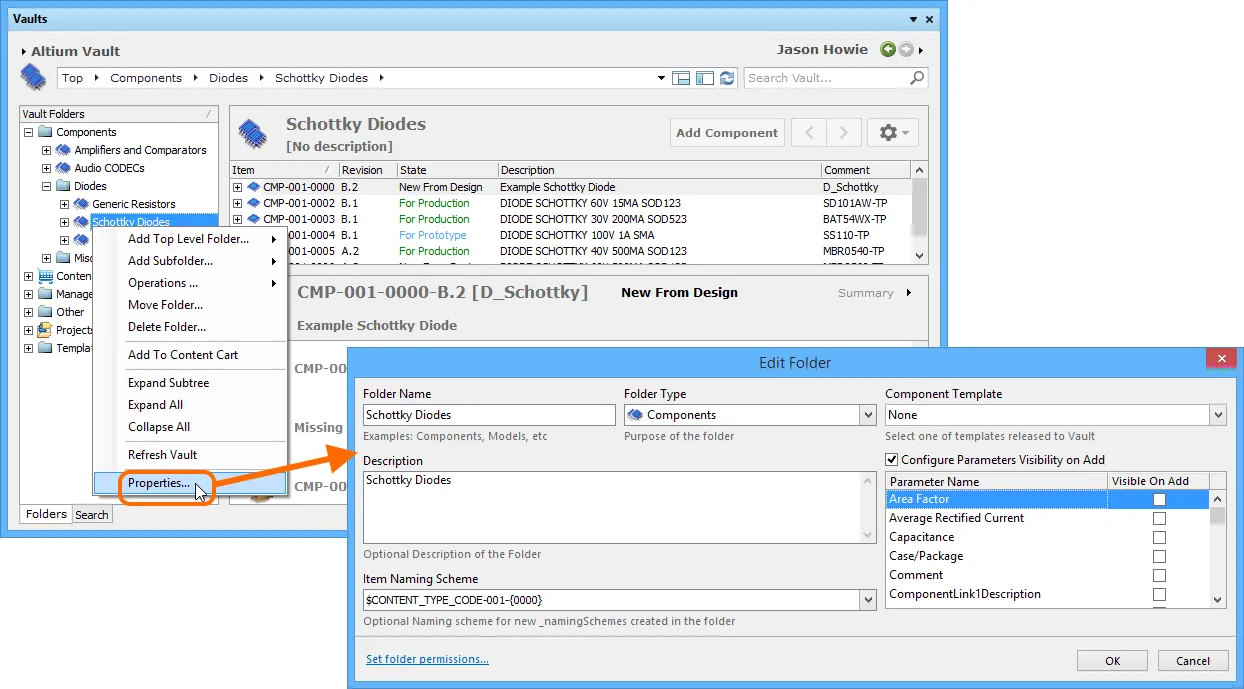Open the breadcrumb path history dropdown arrow
The image size is (1244, 689).
pyautogui.click(x=661, y=78)
